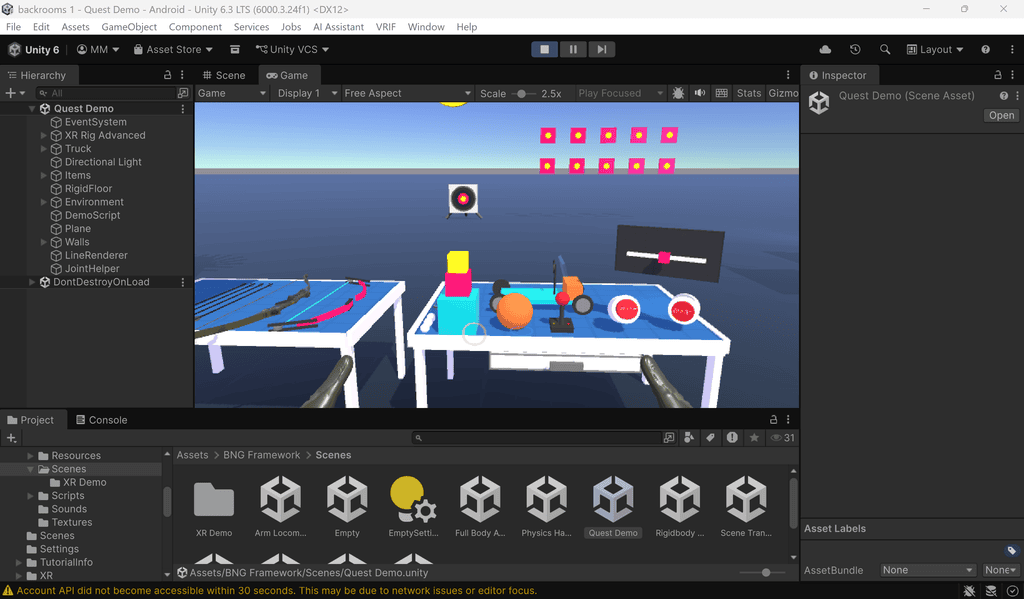Open search window icon in Project panel
This screenshot has width=1024, height=599.
[x=669, y=438]
